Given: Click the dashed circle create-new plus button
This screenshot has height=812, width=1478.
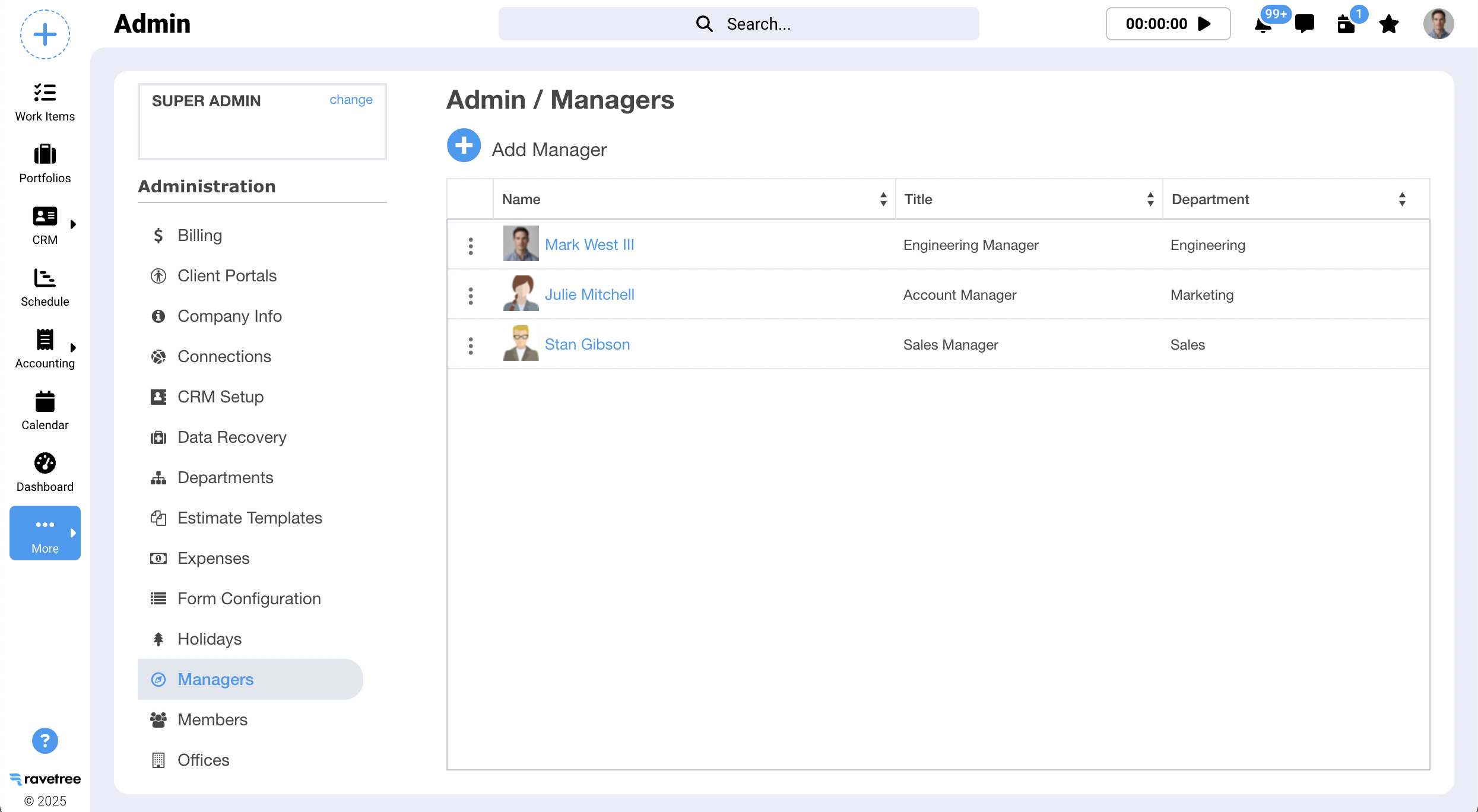Looking at the screenshot, I should coord(45,34).
